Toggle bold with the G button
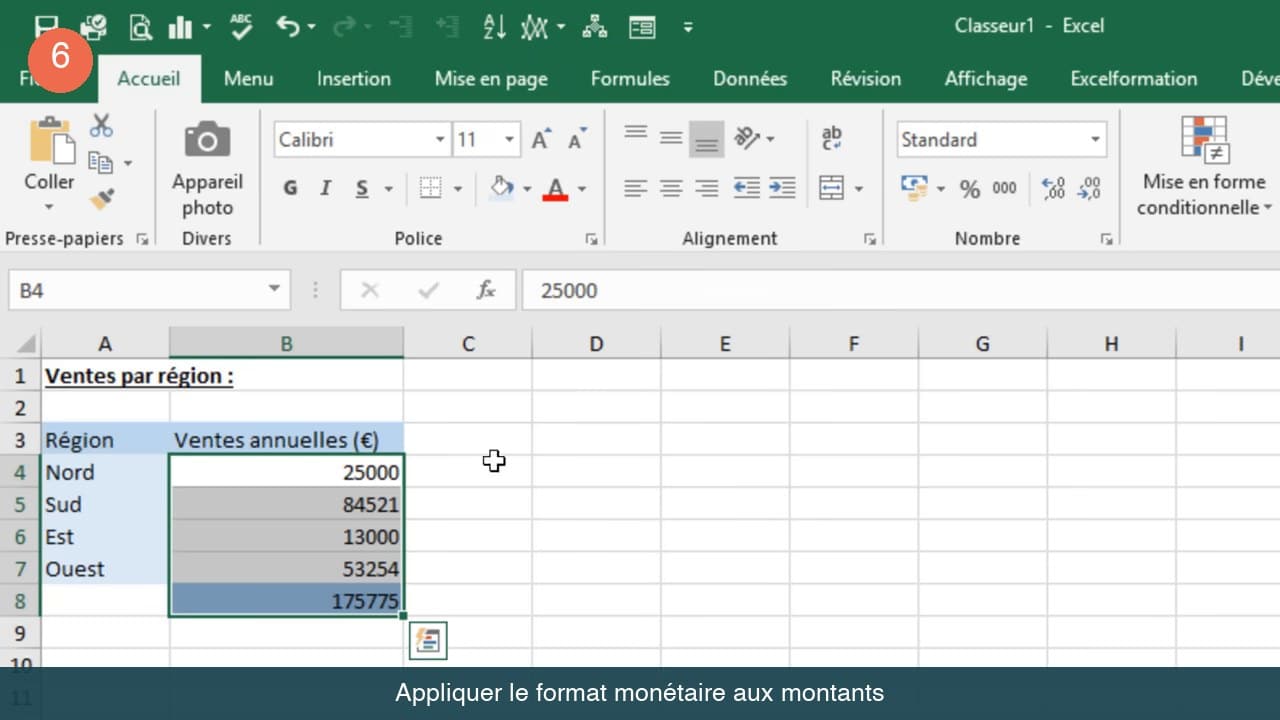1280x720 pixels. [x=290, y=188]
